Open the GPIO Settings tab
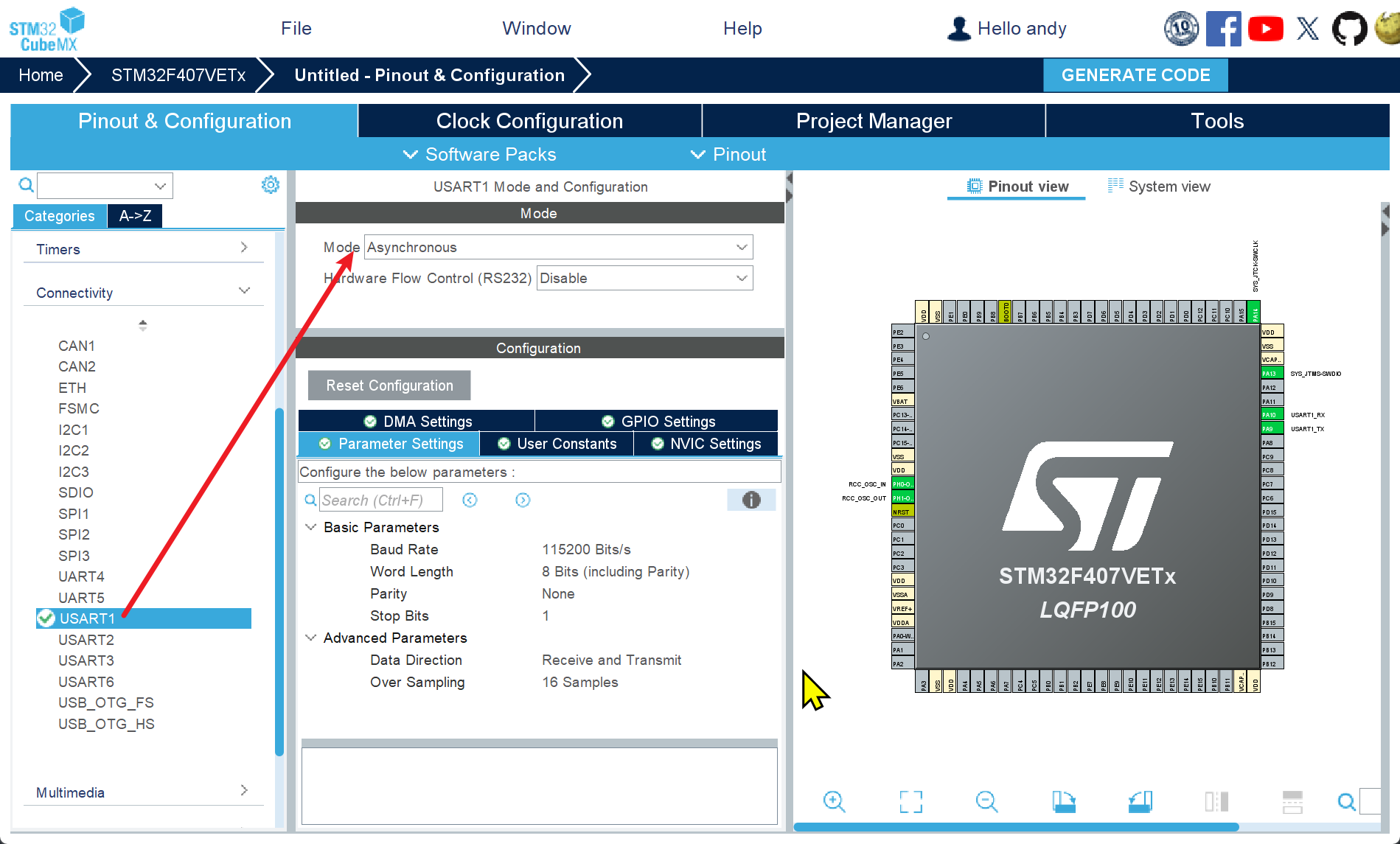1400x844 pixels. pyautogui.click(x=657, y=421)
